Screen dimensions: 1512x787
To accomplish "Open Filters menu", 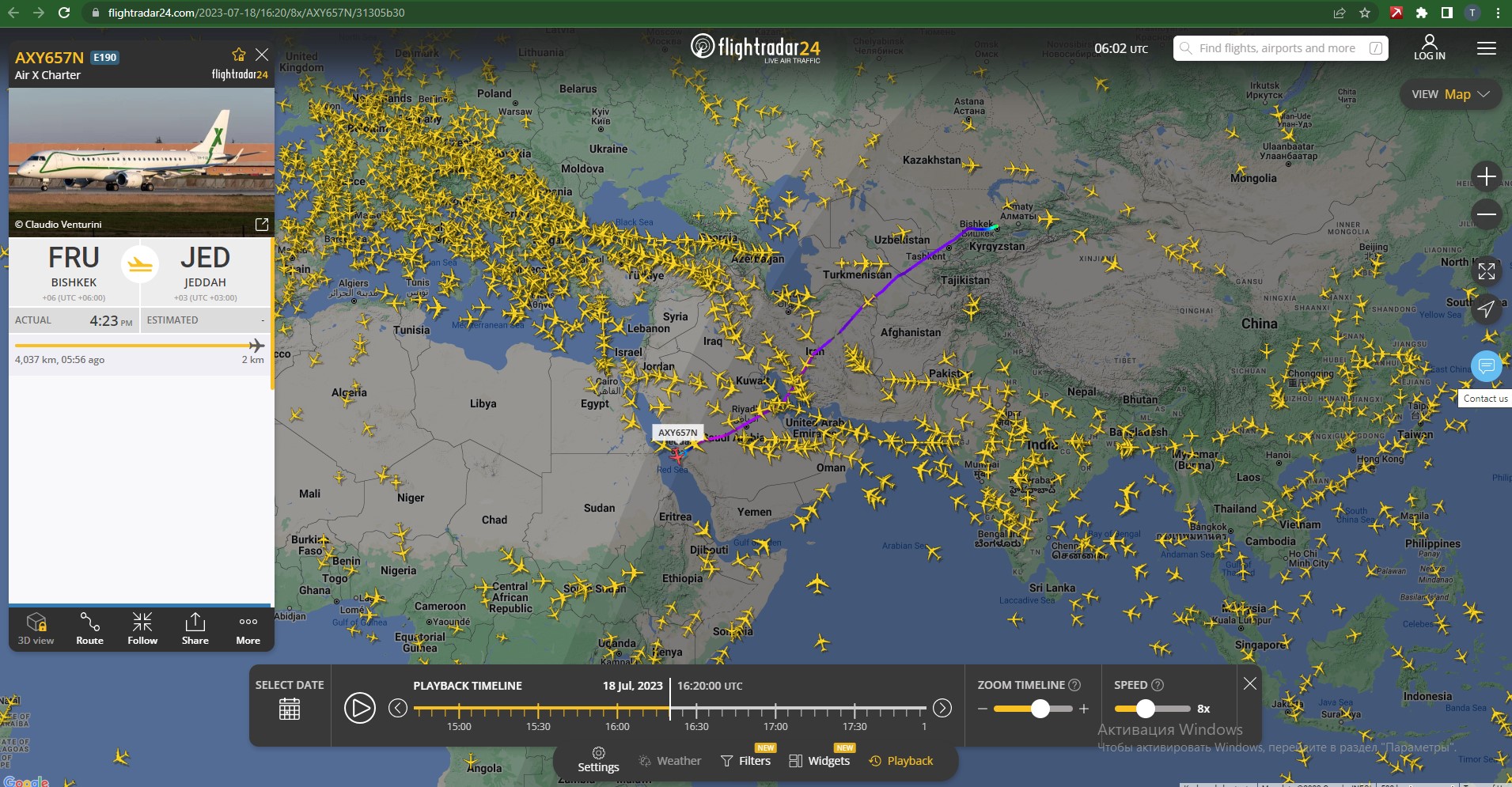I will [745, 761].
